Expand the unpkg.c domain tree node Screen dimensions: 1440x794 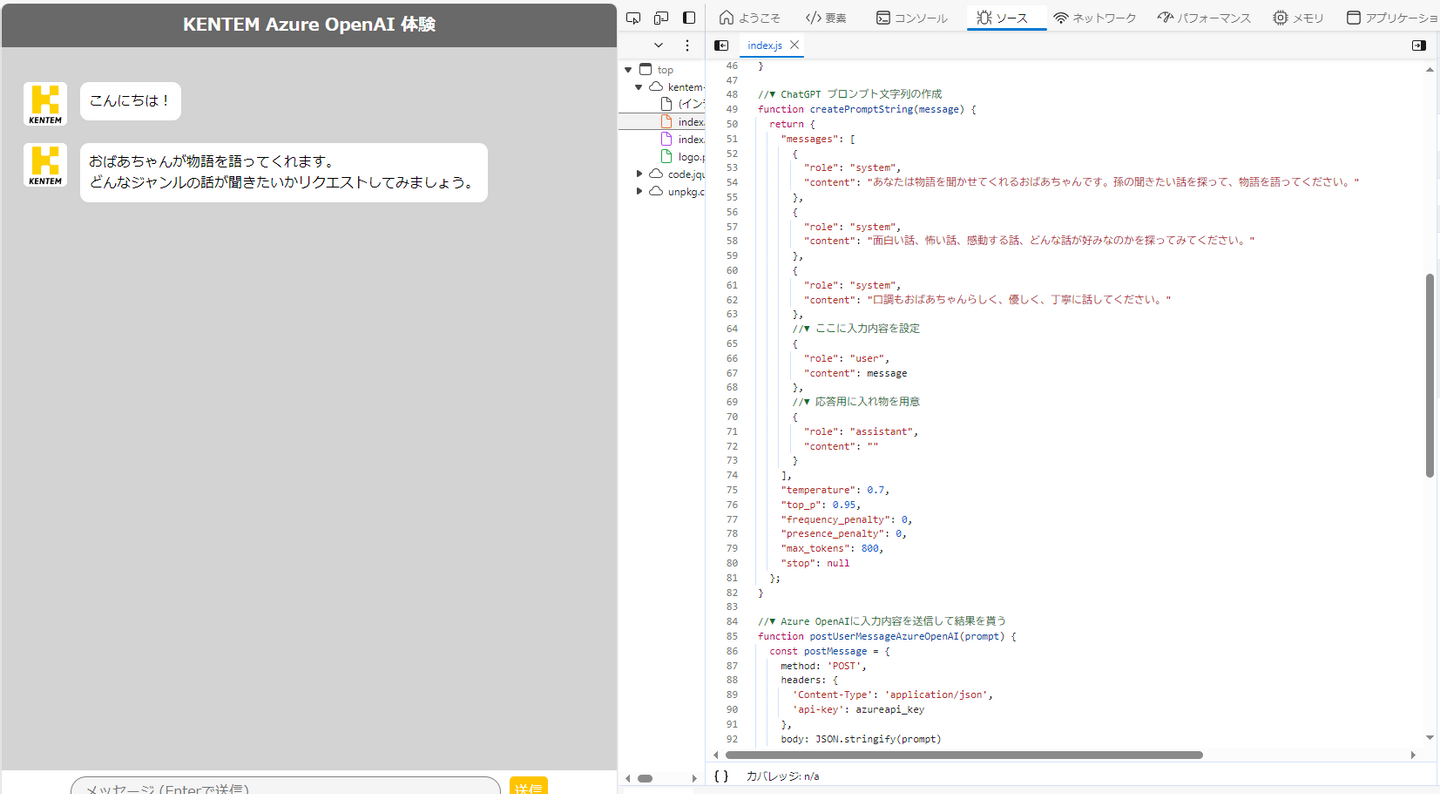tap(639, 191)
